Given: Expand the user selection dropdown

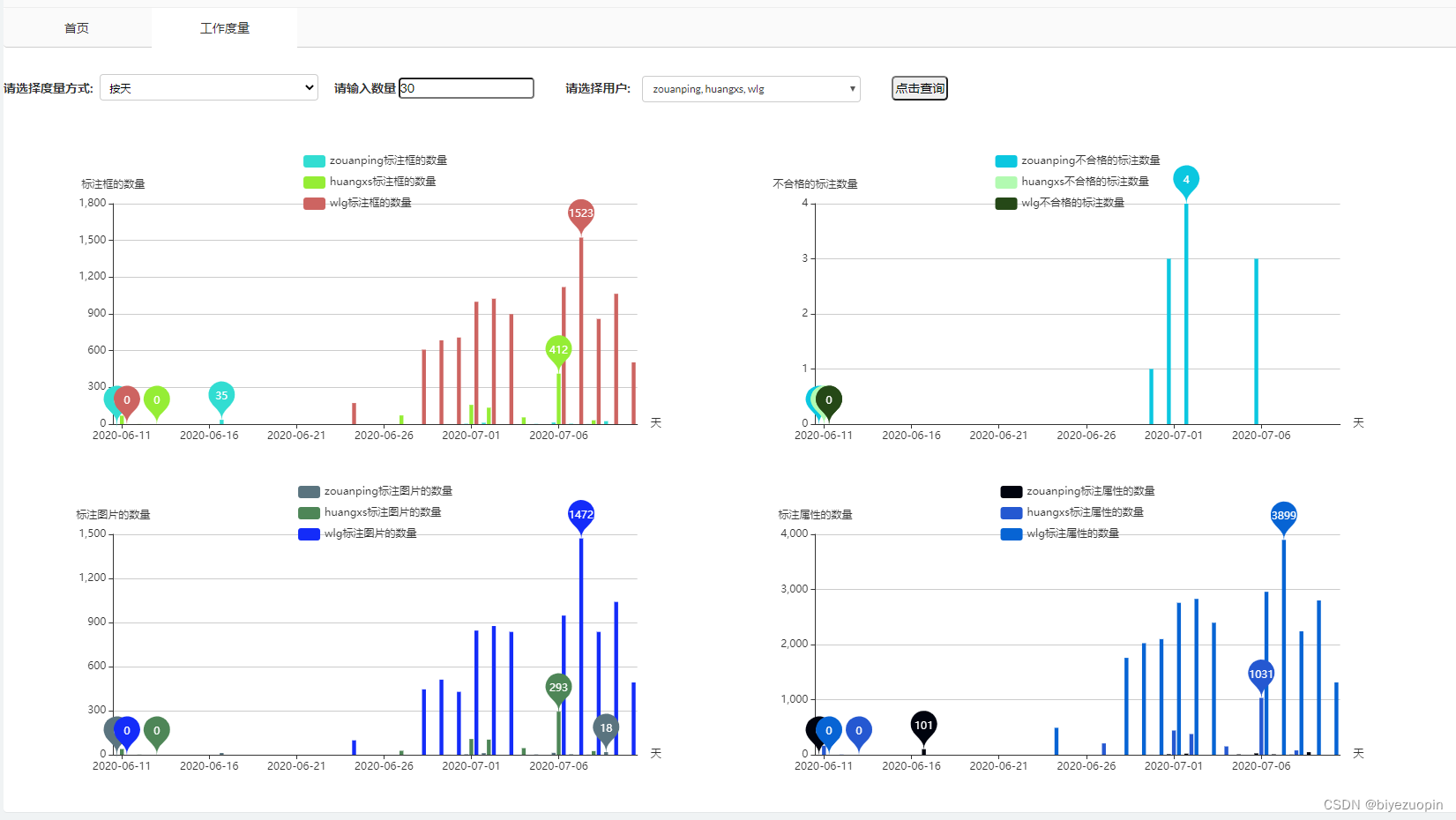Looking at the screenshot, I should pos(751,89).
